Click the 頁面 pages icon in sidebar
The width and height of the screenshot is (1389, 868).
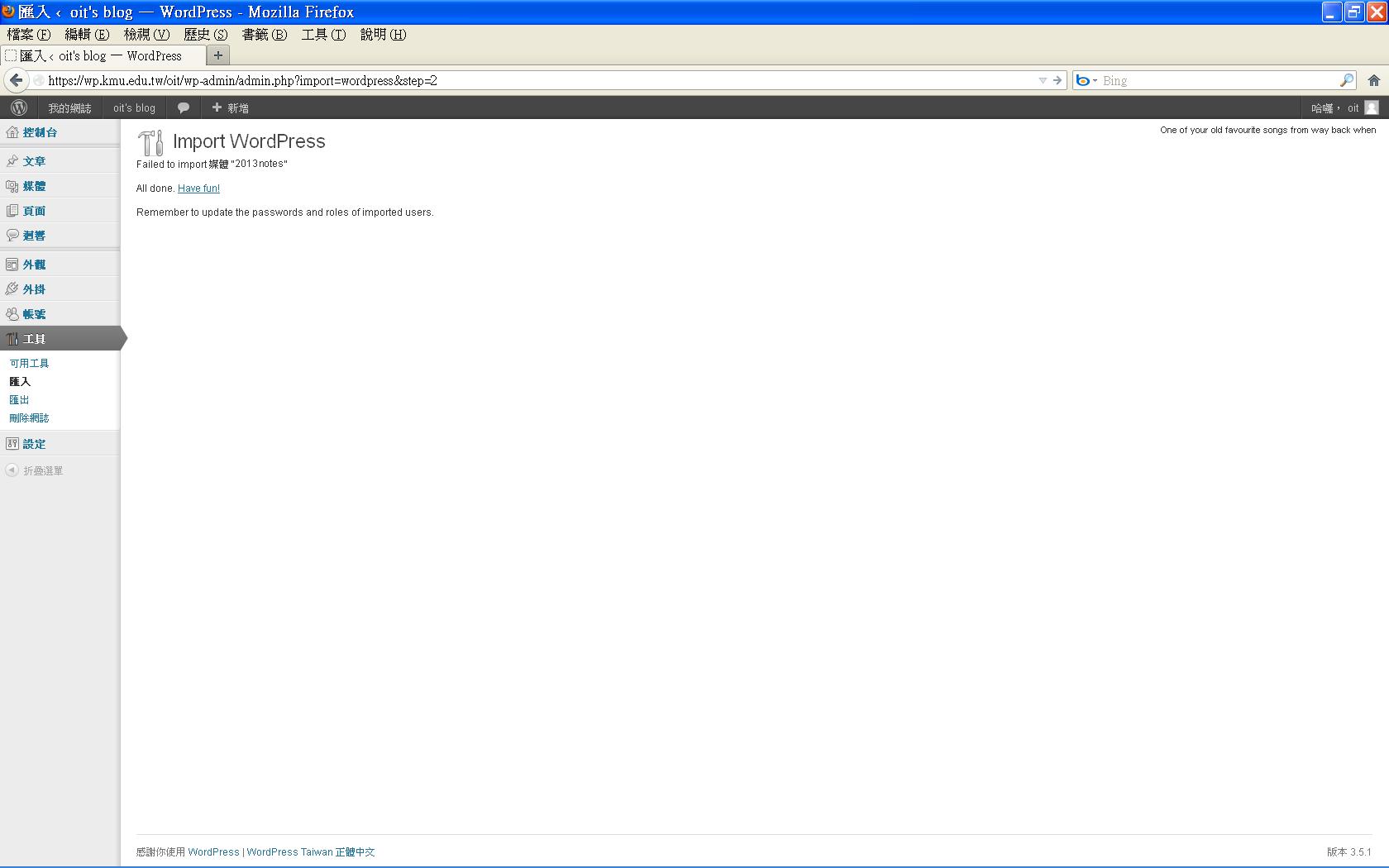tap(12, 211)
